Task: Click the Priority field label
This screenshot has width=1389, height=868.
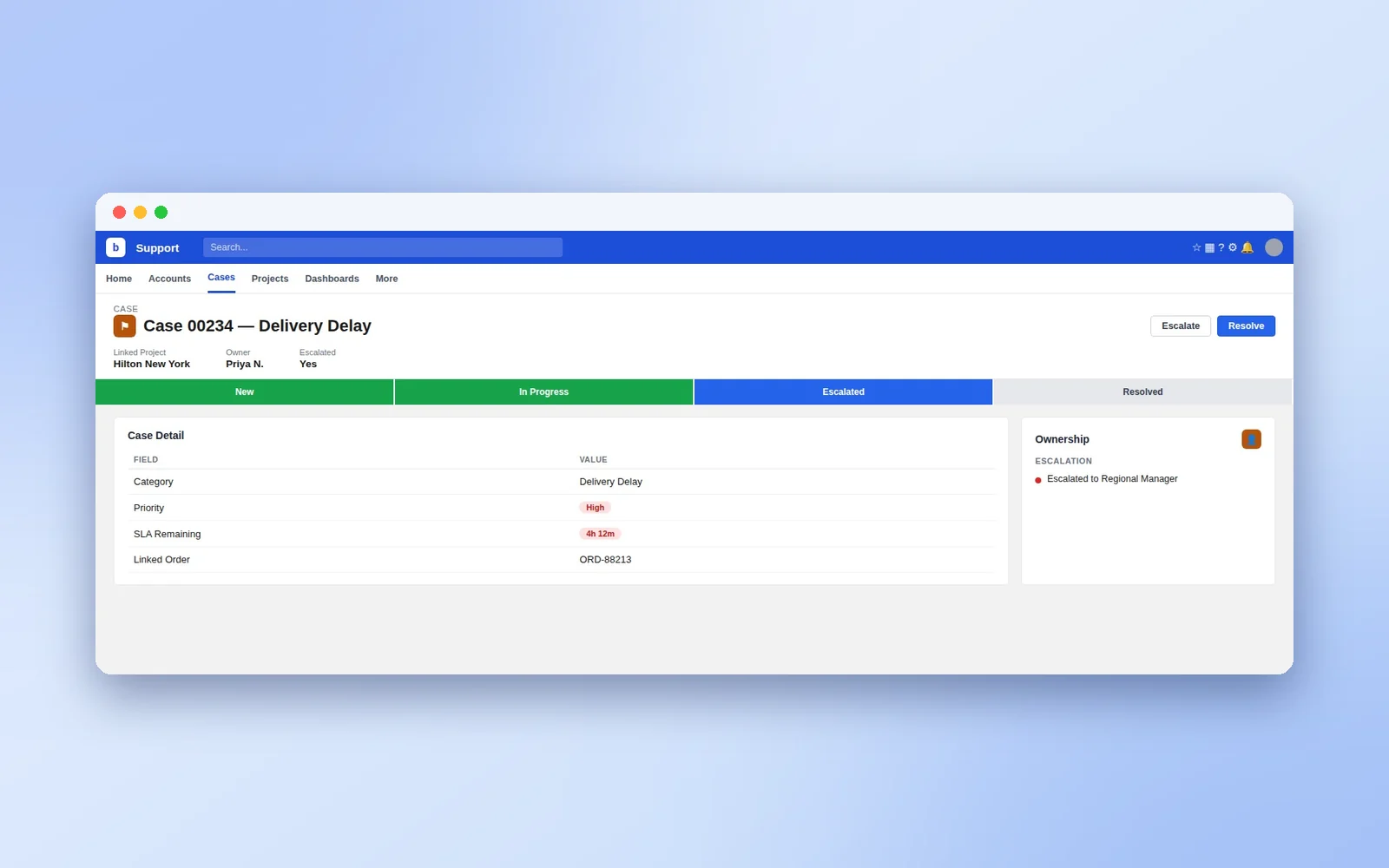Action: (148, 508)
